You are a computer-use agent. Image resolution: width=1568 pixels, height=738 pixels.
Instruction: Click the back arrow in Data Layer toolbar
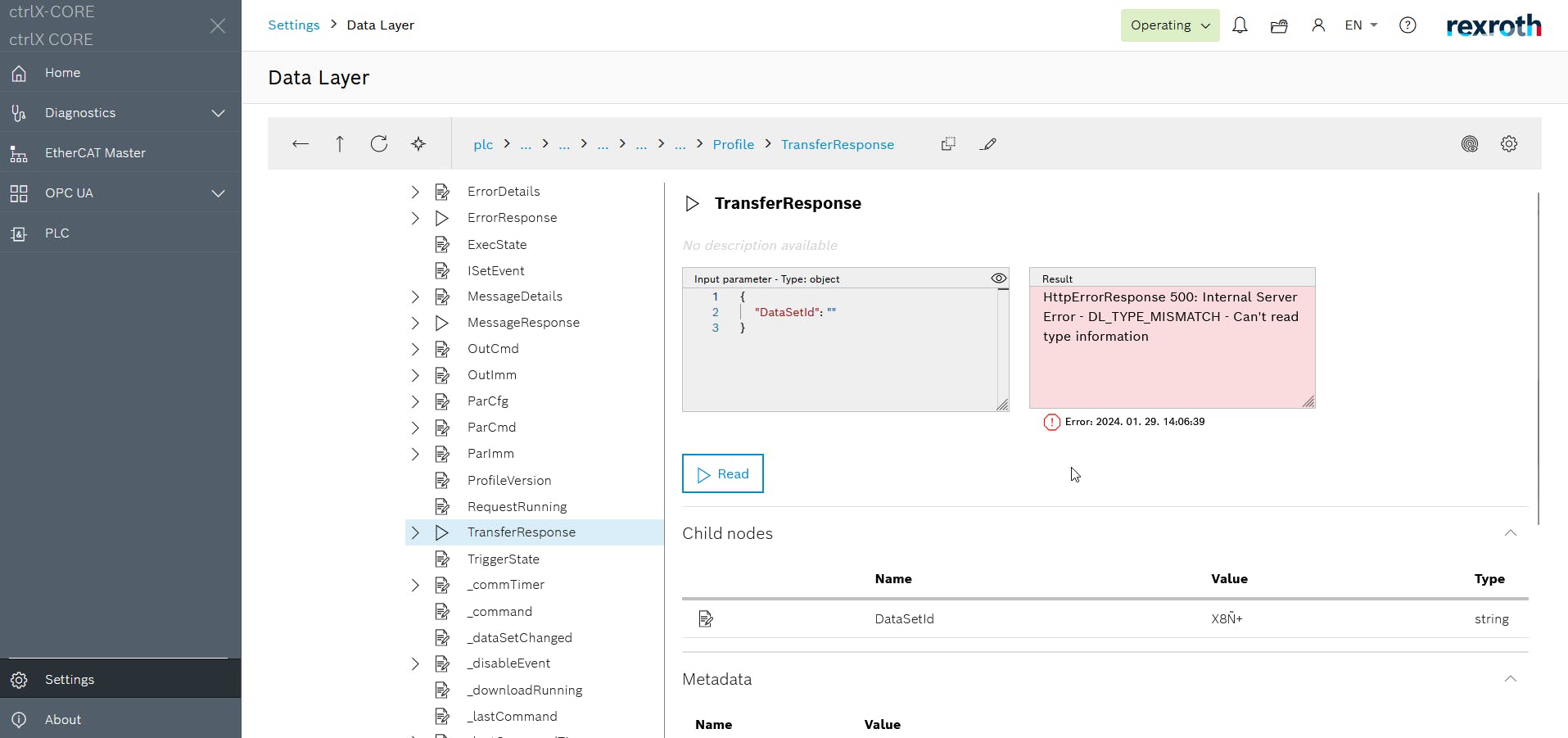coord(300,144)
